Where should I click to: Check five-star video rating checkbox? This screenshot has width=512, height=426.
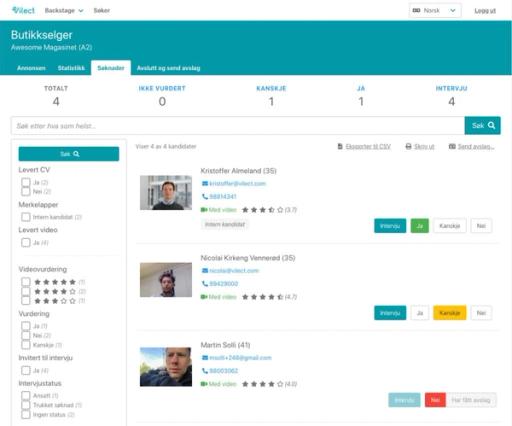click(x=26, y=282)
